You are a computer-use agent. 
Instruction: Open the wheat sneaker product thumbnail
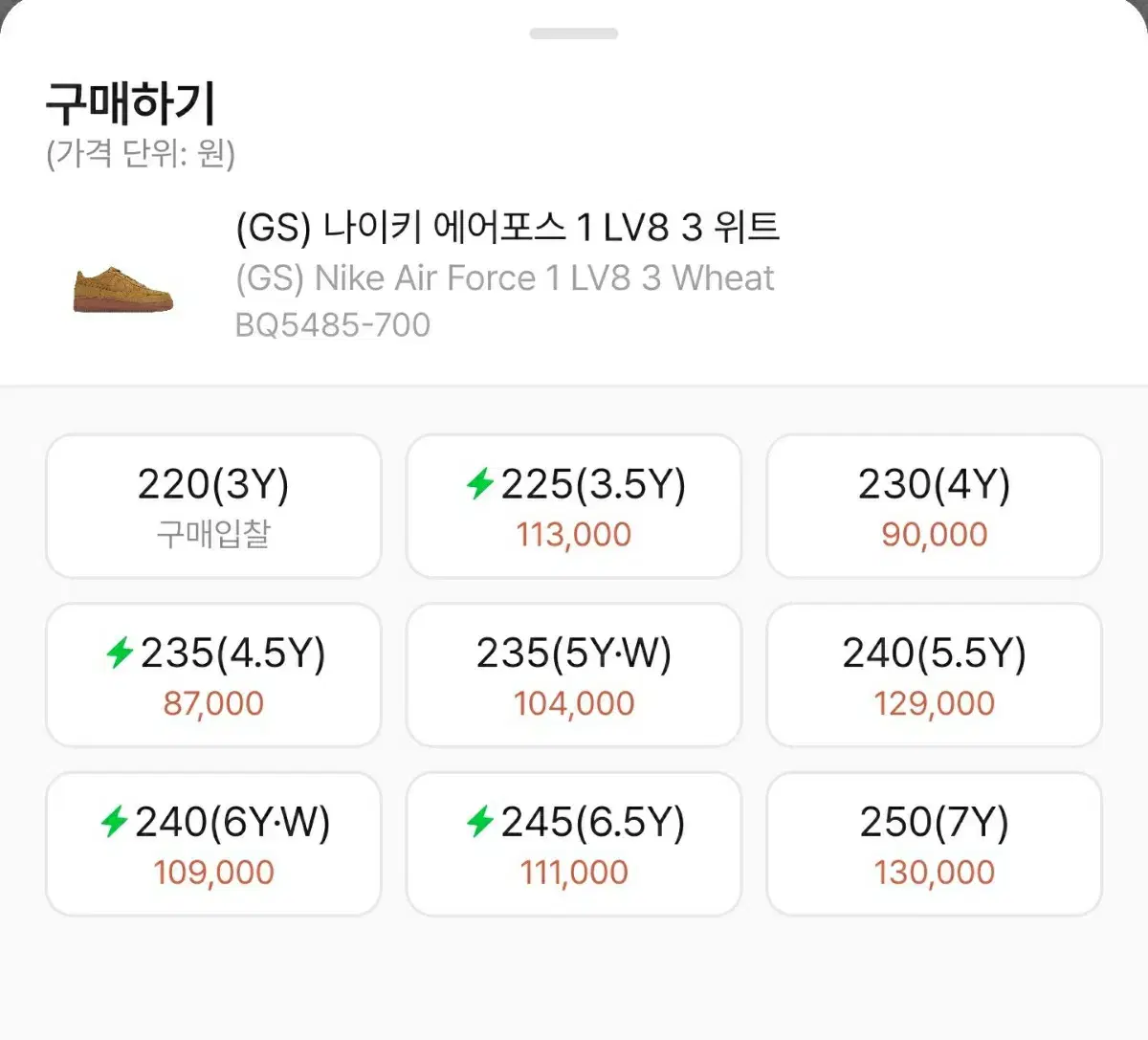[x=123, y=289]
